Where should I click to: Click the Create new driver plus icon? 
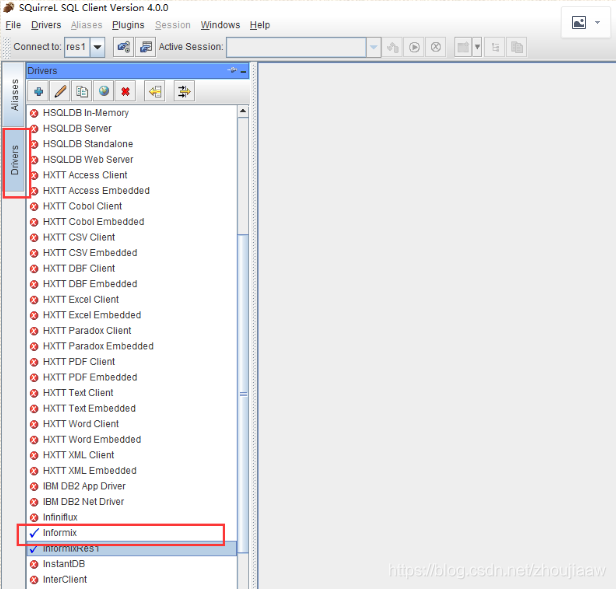[38, 92]
